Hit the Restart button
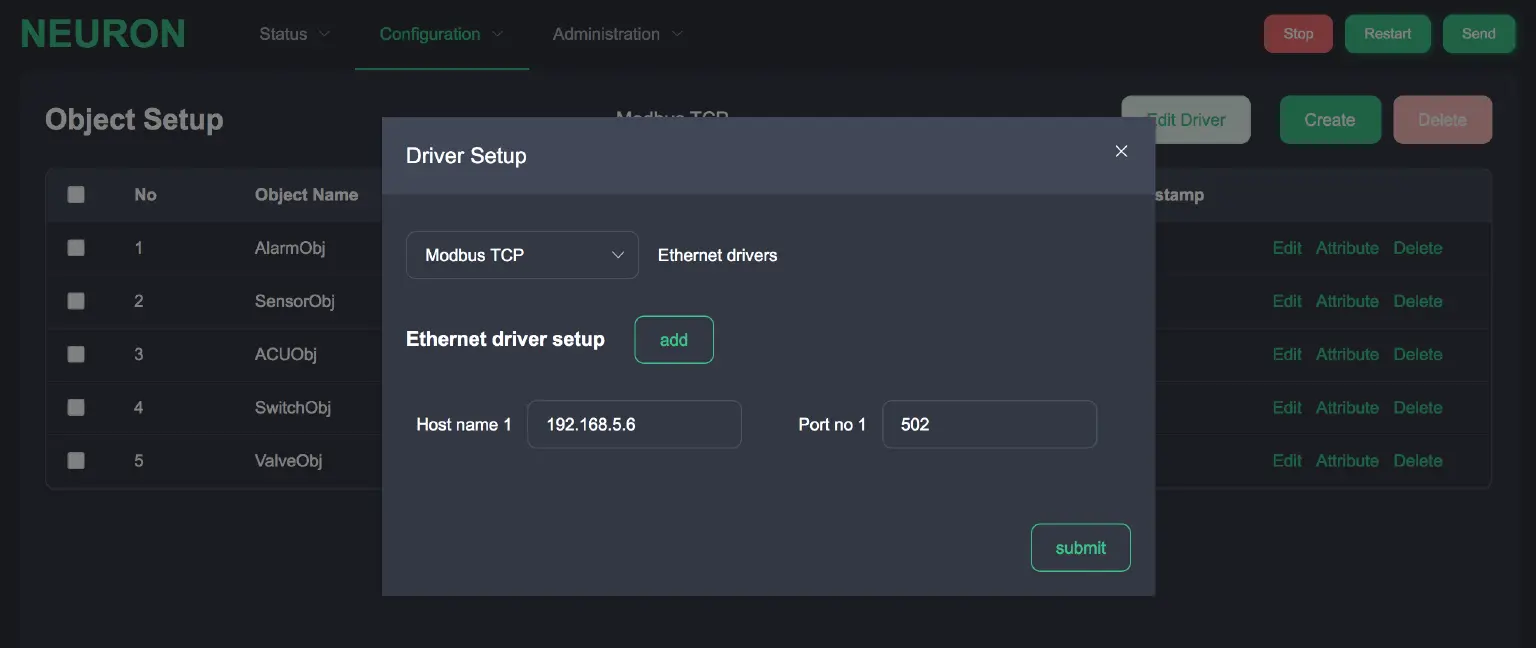Image resolution: width=1536 pixels, height=648 pixels. 1387,34
